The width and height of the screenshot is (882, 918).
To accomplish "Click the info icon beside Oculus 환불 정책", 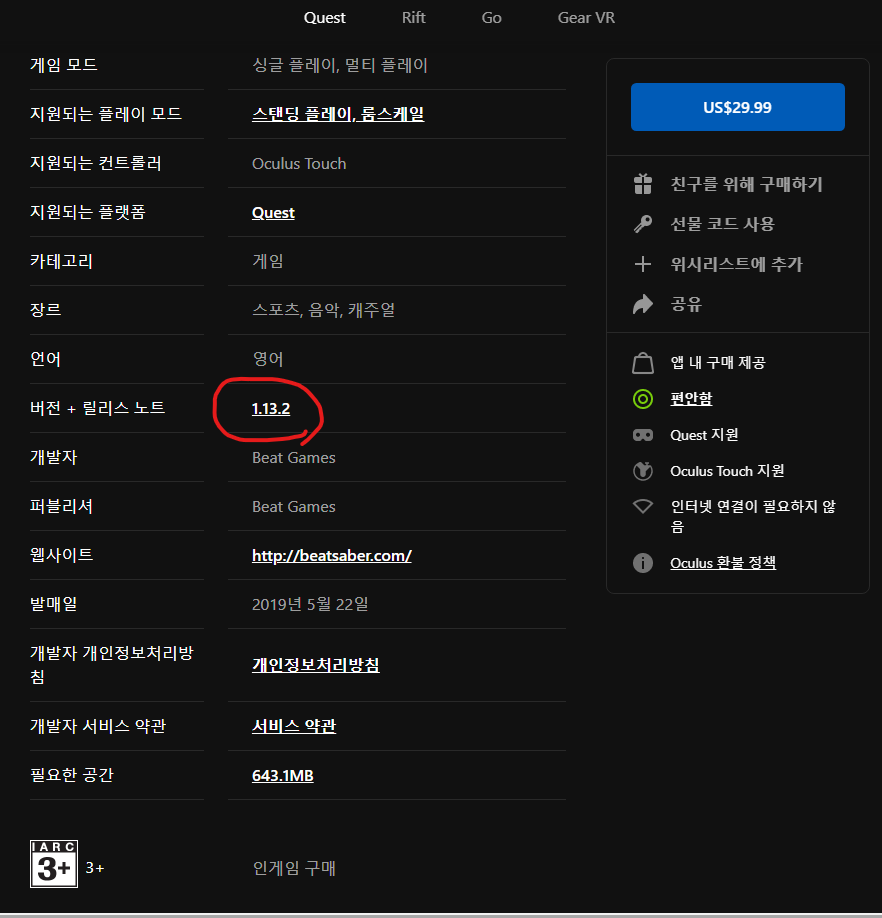I will 643,563.
